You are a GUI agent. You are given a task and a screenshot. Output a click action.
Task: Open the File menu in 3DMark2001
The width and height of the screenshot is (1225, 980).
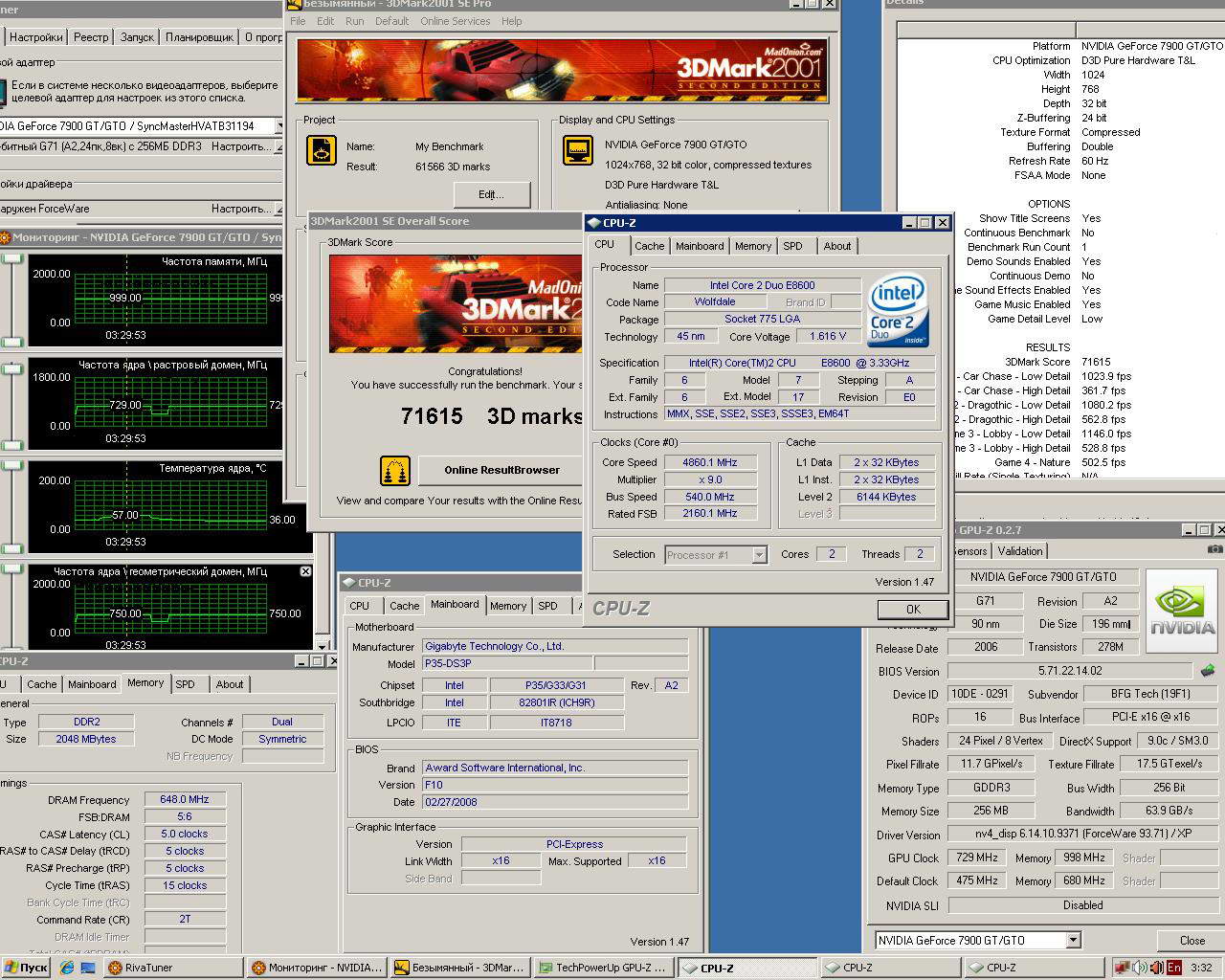[298, 21]
